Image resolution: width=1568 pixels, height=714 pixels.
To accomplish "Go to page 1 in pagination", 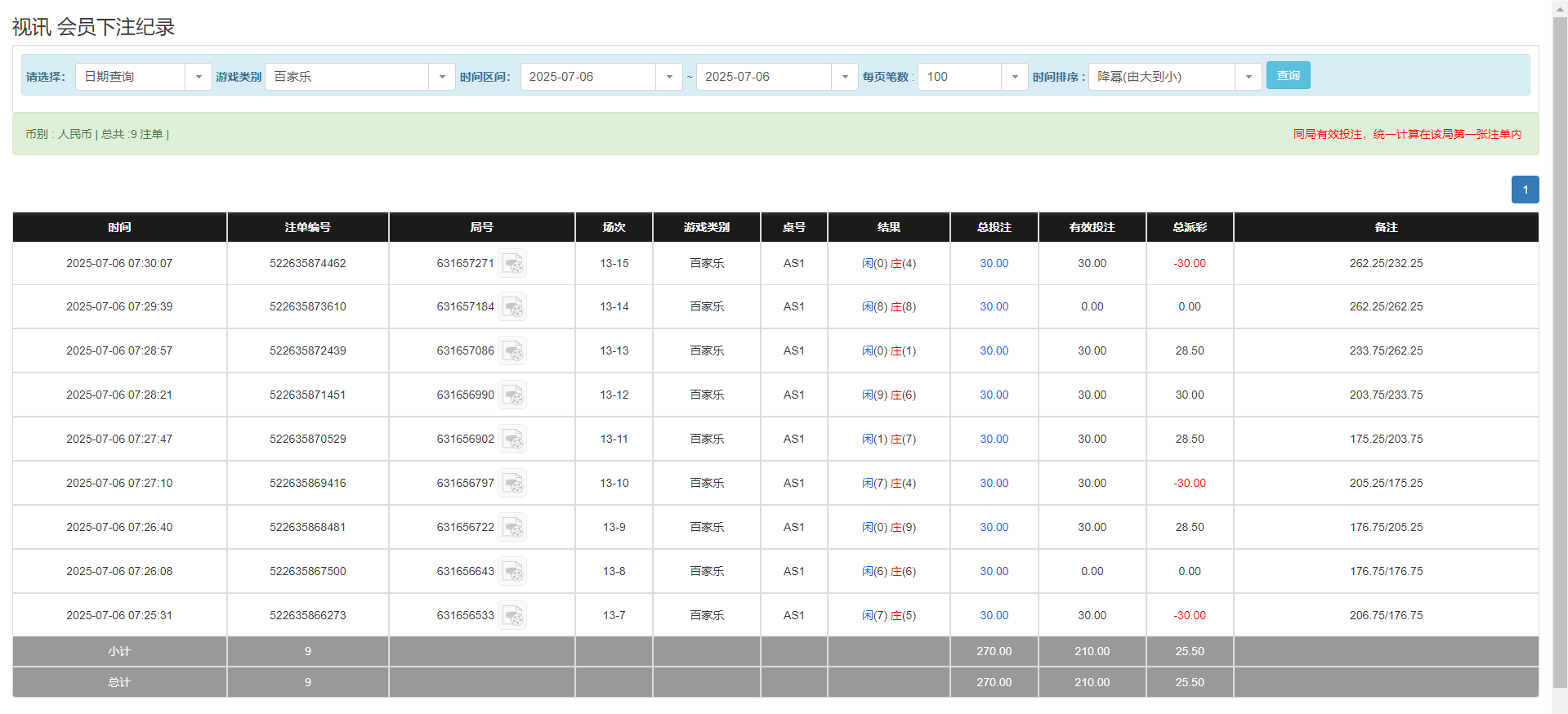I will (1525, 190).
